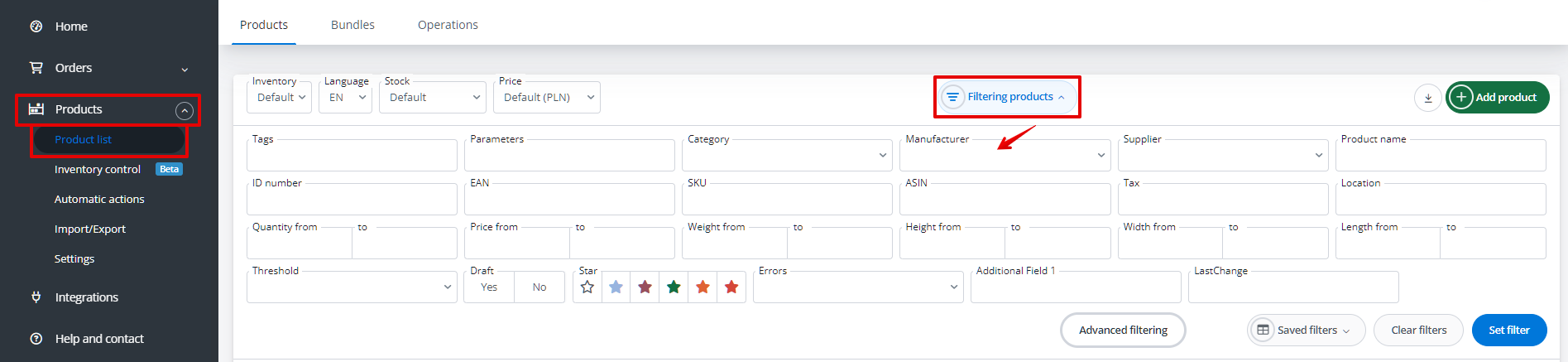Open the Supplier dropdown

pos(1223,155)
